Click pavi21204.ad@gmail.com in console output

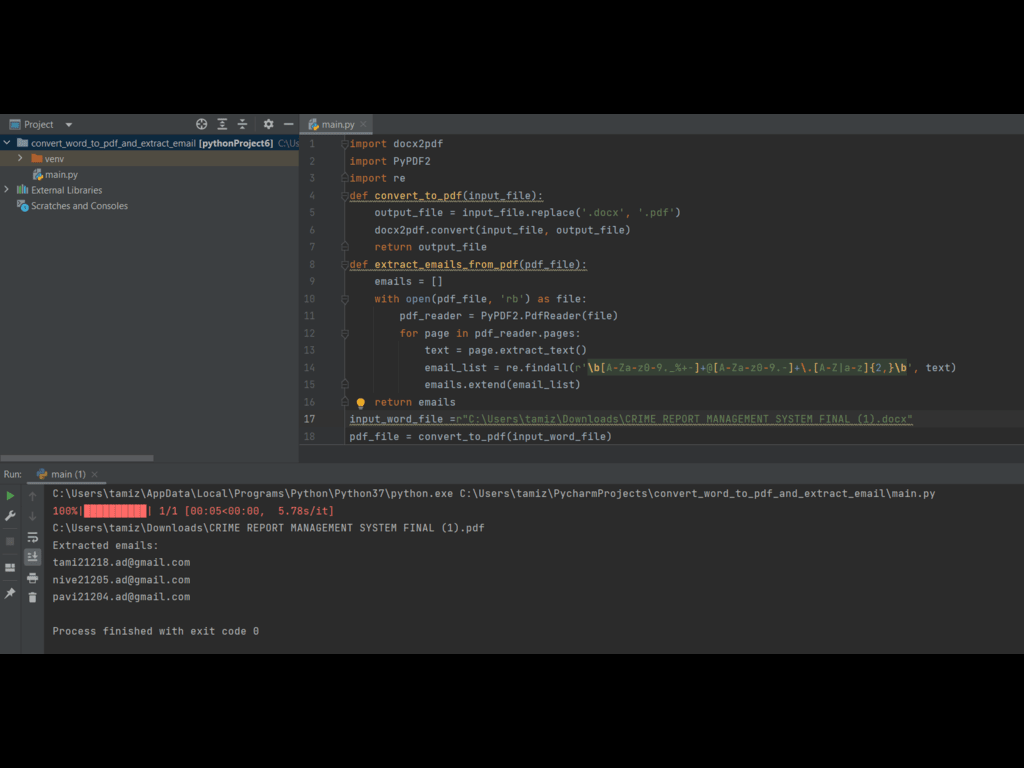pos(121,597)
